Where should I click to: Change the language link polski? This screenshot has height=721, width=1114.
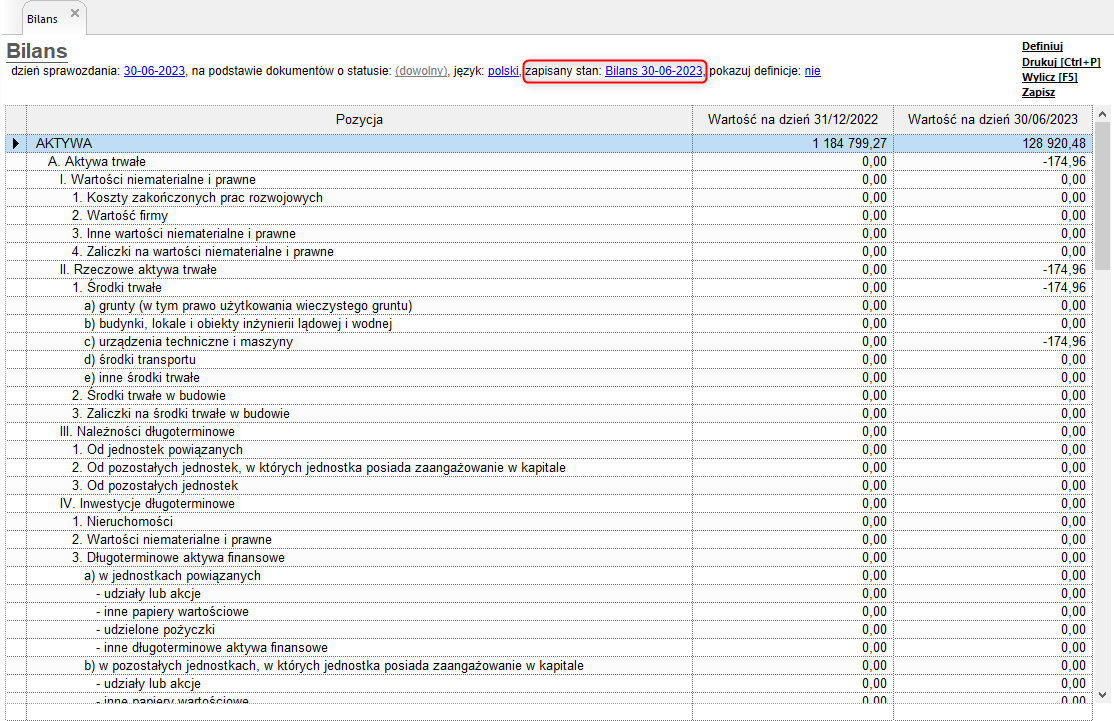(x=503, y=71)
